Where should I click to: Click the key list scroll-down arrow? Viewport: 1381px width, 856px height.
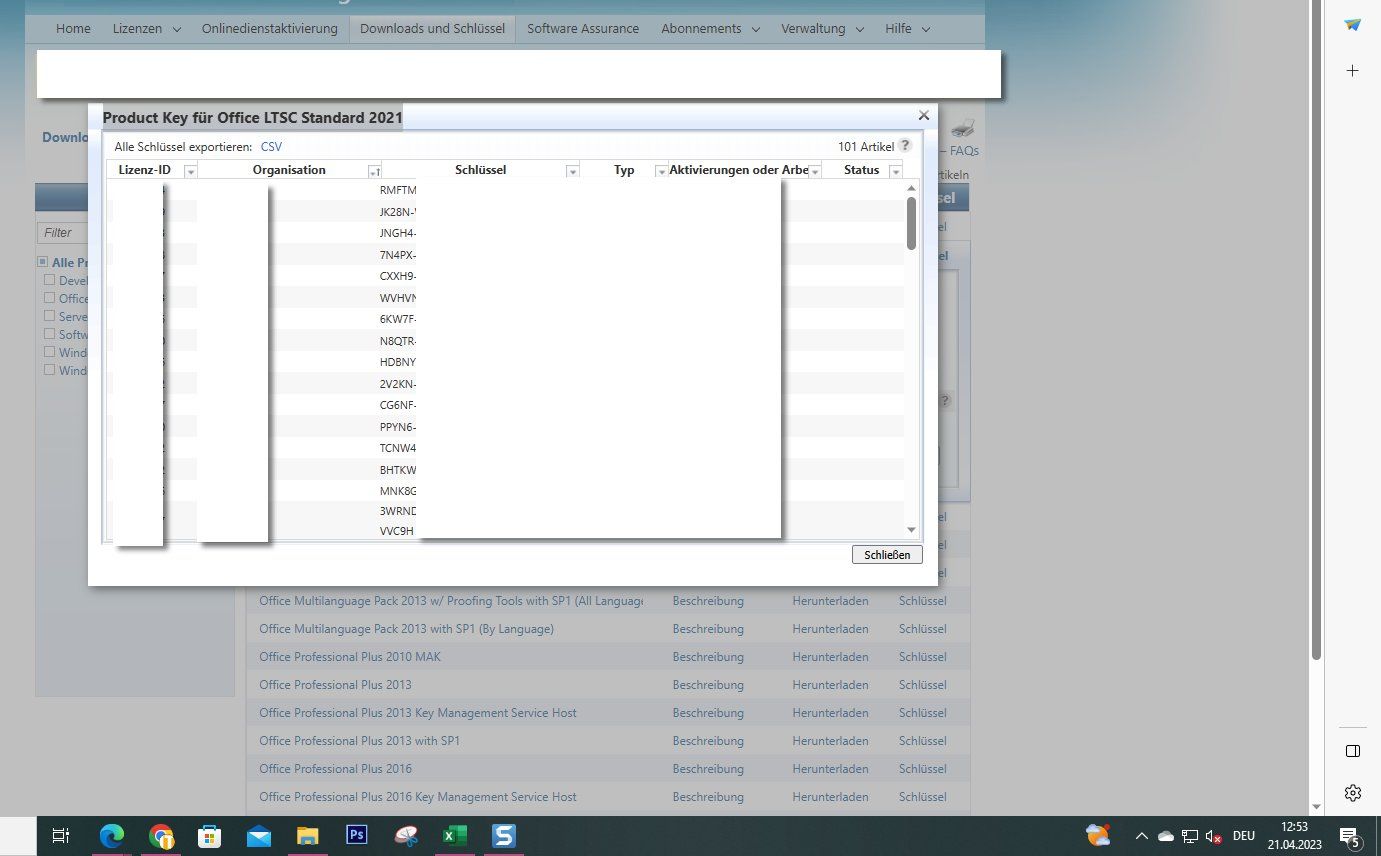click(x=911, y=530)
